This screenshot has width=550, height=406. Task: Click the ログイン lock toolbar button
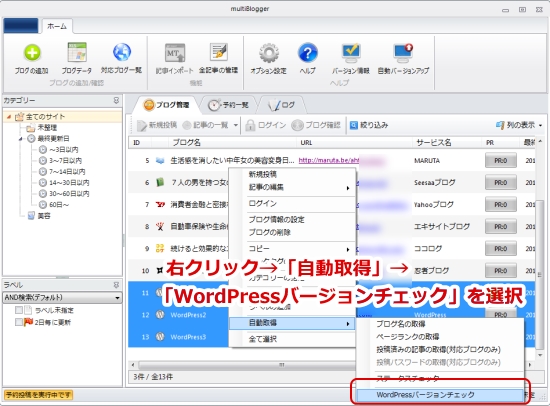pos(266,125)
